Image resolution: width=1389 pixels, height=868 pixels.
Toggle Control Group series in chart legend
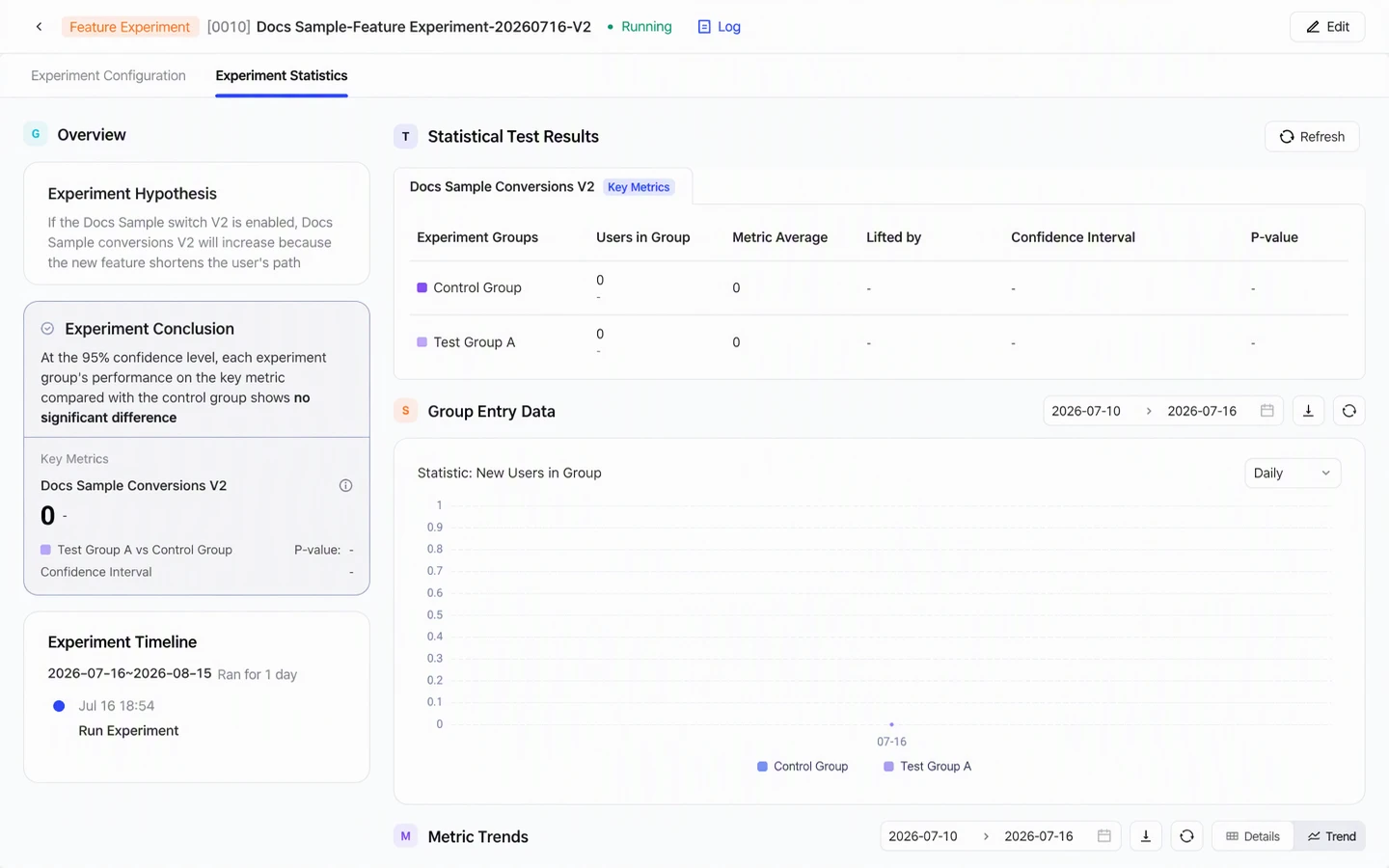point(803,767)
